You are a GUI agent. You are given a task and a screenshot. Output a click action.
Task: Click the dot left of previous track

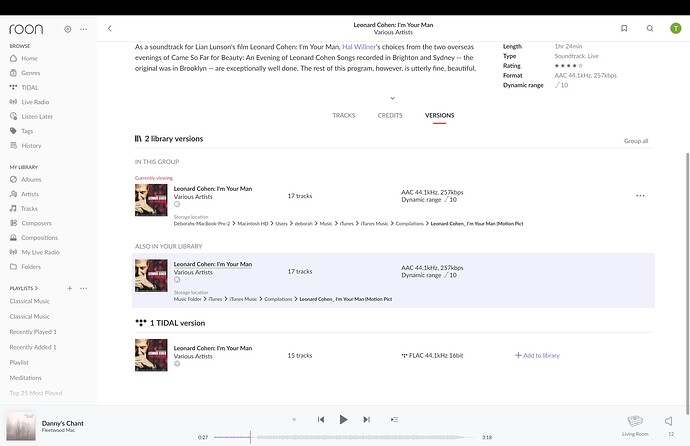click(294, 420)
